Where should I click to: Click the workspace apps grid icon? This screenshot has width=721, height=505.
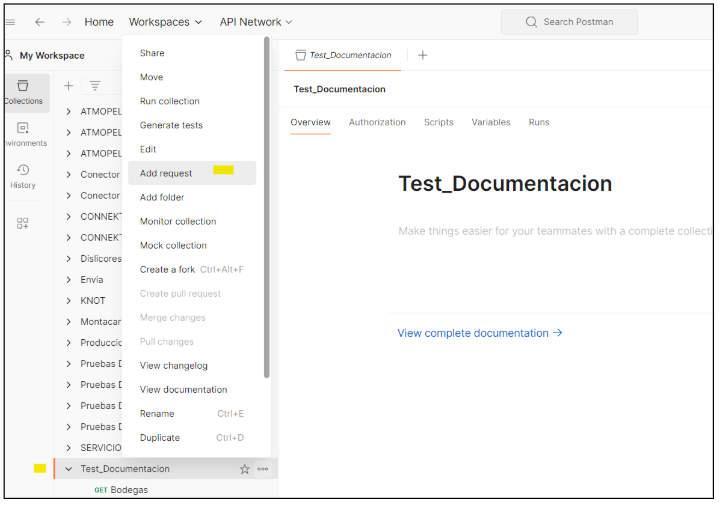click(x=23, y=223)
